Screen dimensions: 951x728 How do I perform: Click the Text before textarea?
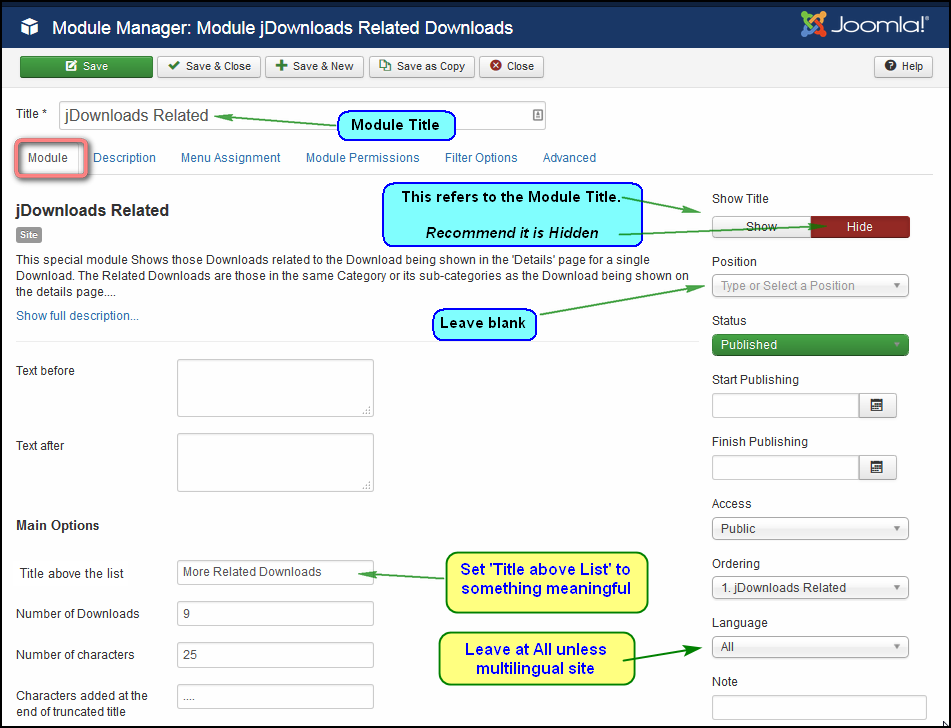click(x=275, y=388)
